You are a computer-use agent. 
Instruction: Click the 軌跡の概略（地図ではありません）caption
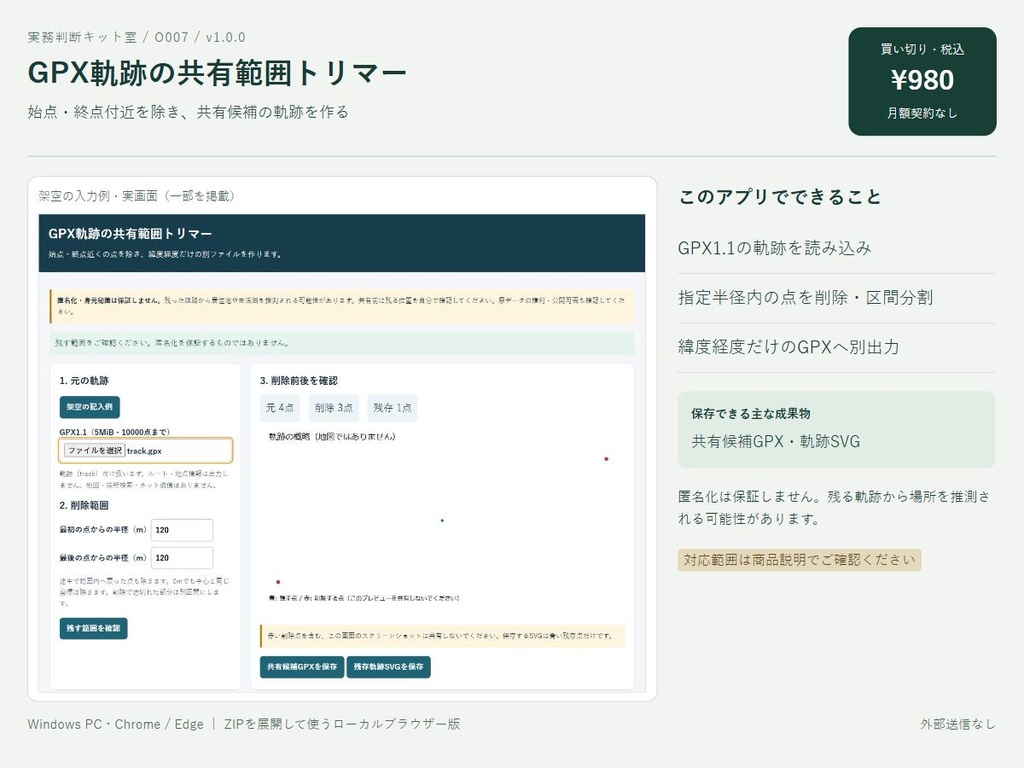pos(332,436)
